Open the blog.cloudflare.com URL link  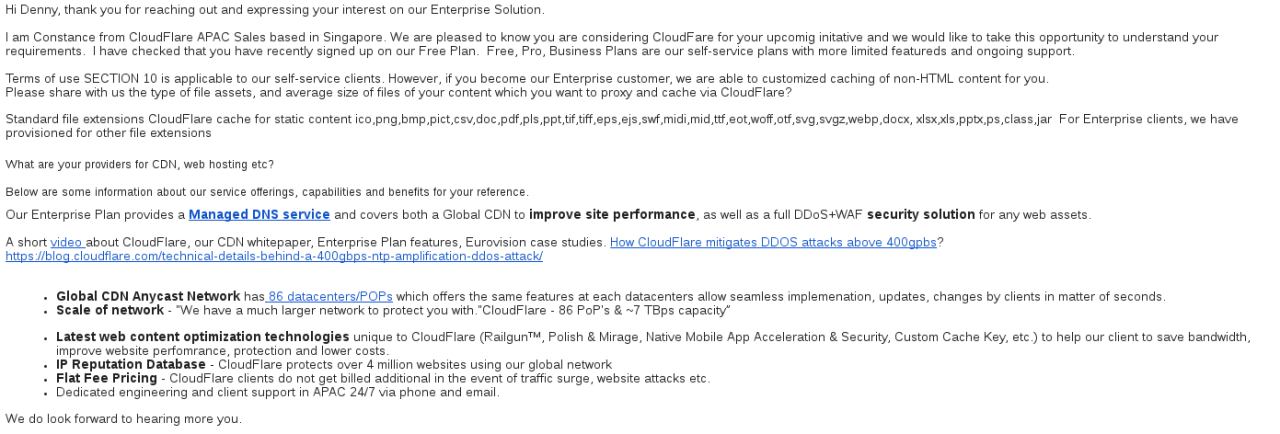coord(274,256)
